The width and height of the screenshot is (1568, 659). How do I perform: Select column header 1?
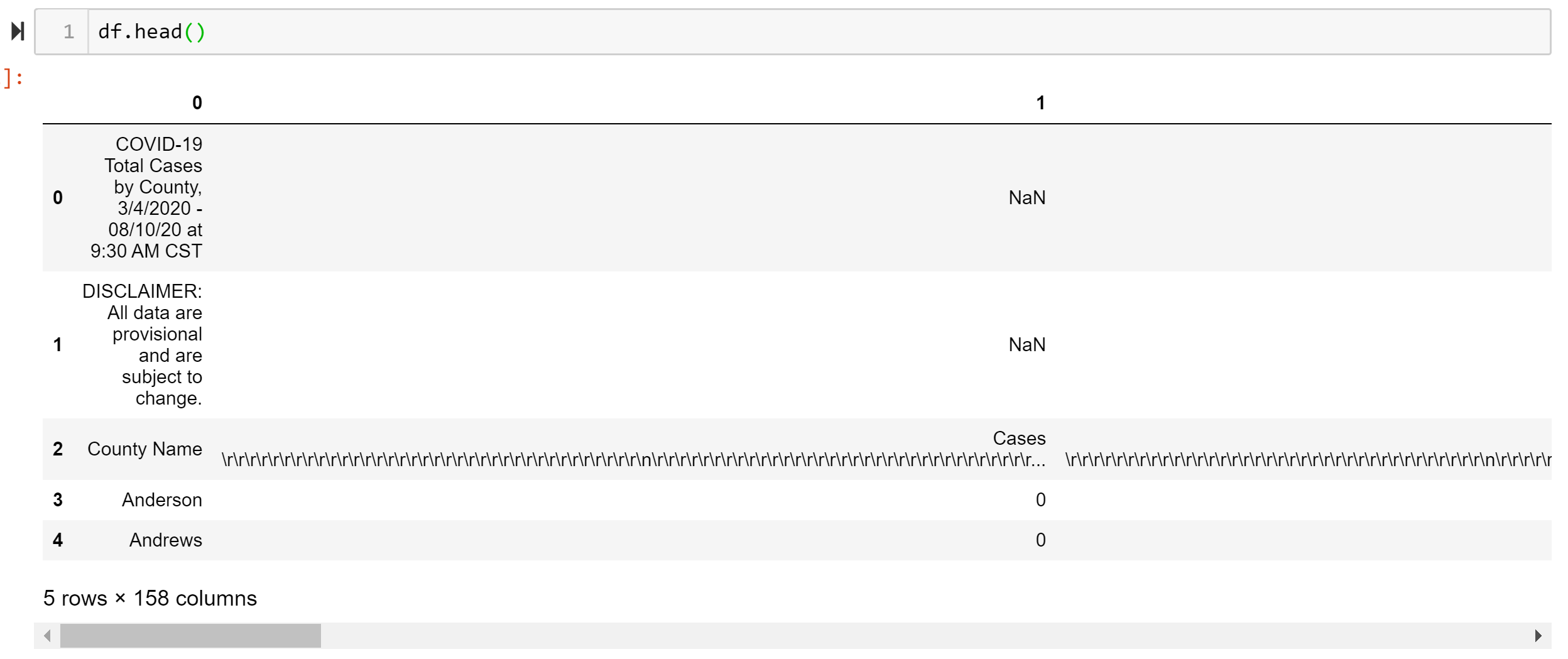pyautogui.click(x=1040, y=103)
